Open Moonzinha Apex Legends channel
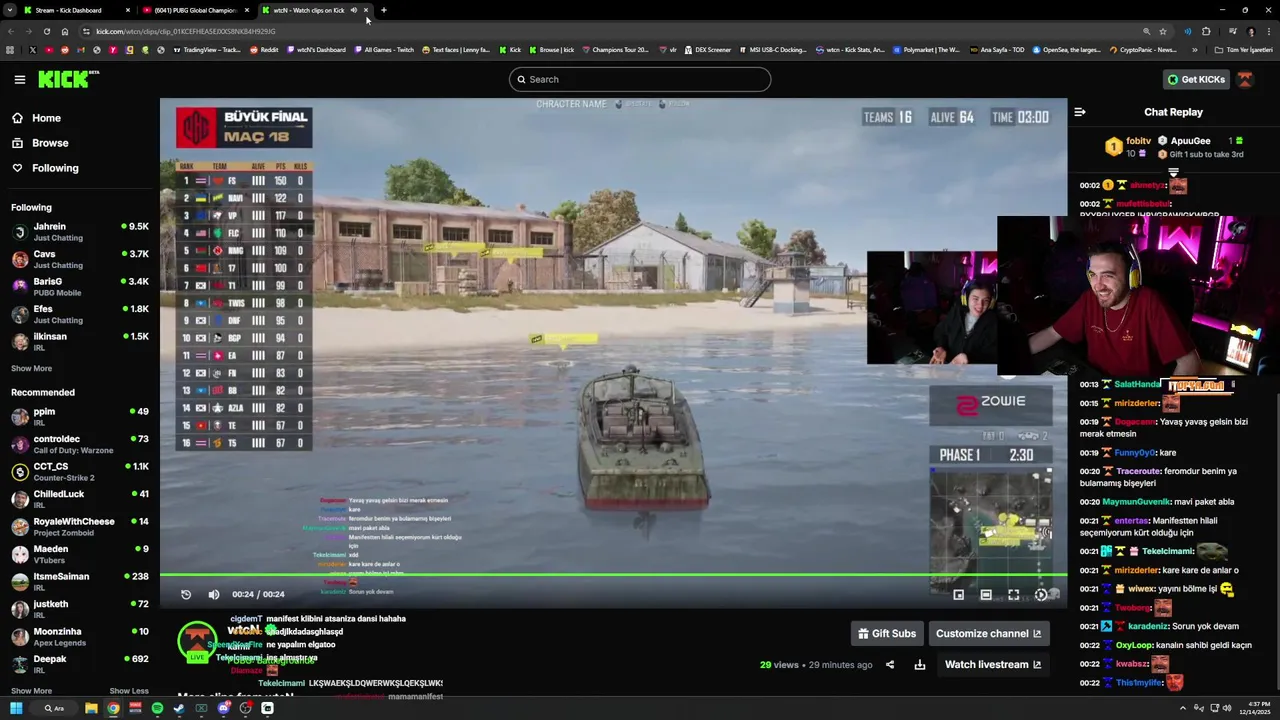Screen dimensions: 1280x720 click(x=80, y=636)
